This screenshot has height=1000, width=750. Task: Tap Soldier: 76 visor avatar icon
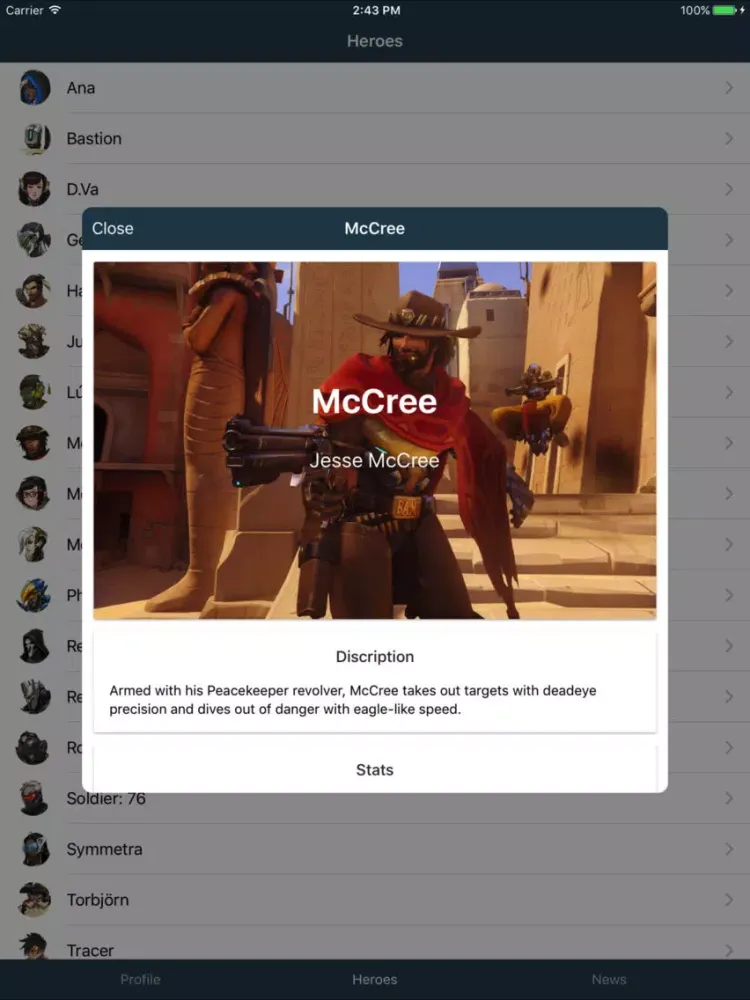pyautogui.click(x=34, y=798)
